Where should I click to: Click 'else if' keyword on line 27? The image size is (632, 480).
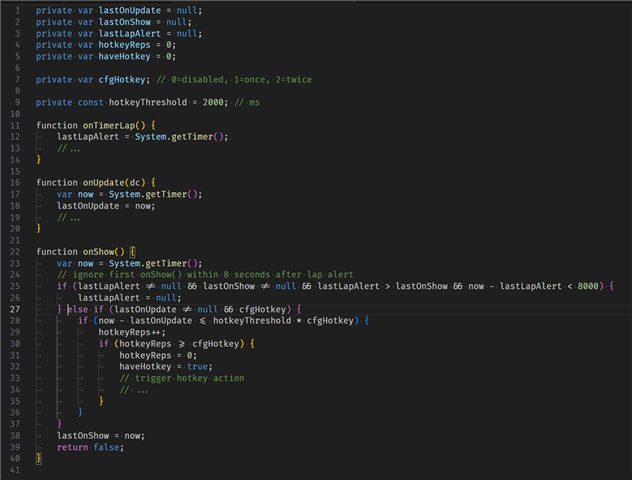85,309
